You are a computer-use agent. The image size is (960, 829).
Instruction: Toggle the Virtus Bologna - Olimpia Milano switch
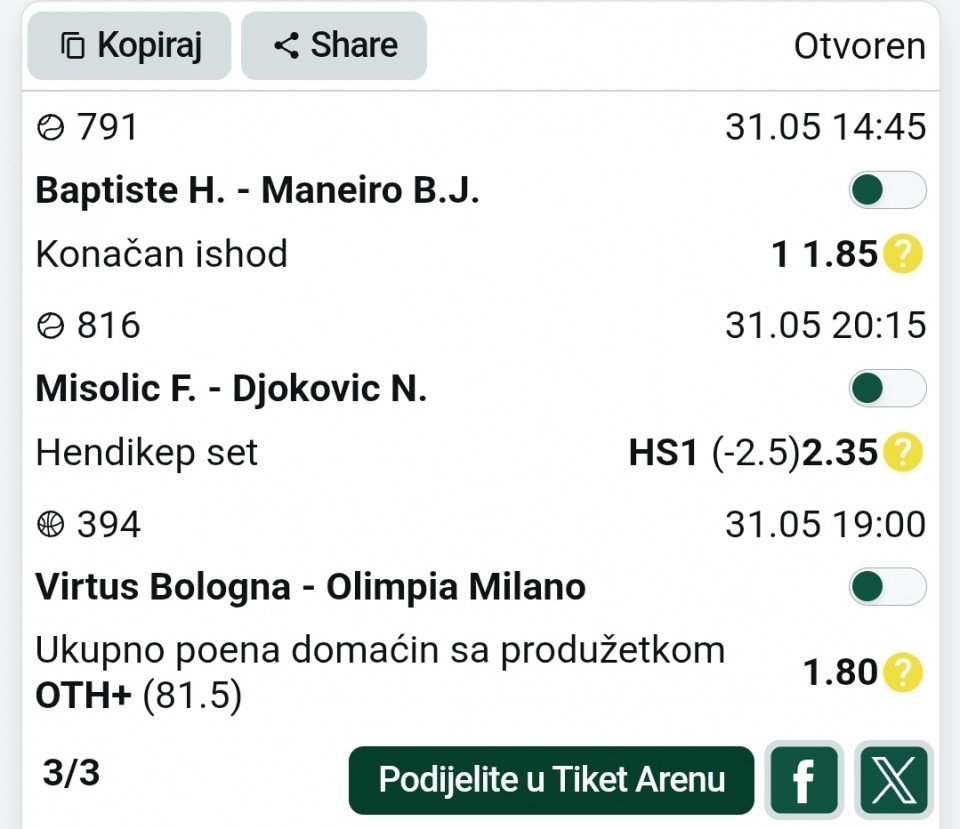click(x=887, y=587)
